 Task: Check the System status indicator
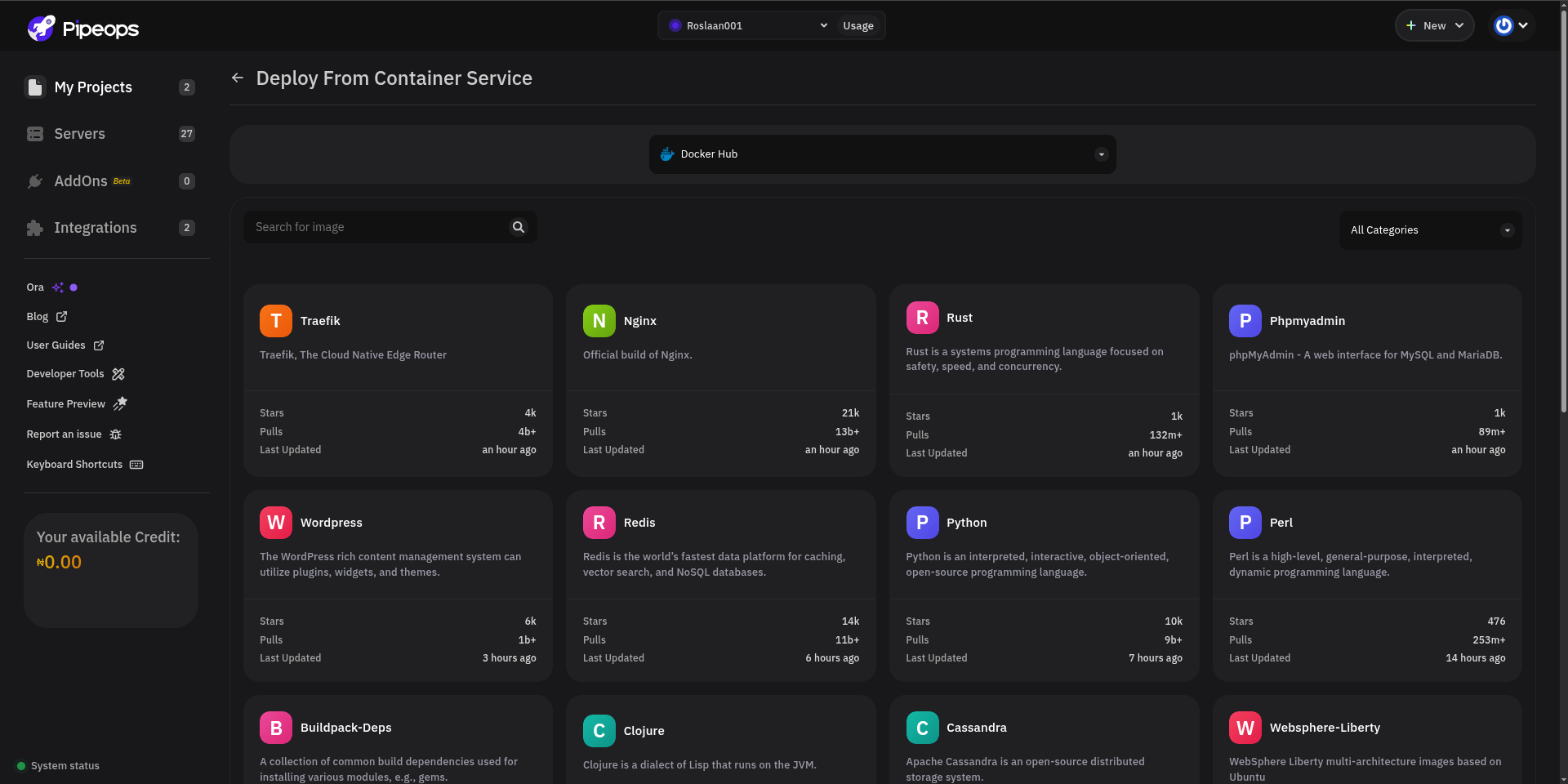tap(58, 766)
